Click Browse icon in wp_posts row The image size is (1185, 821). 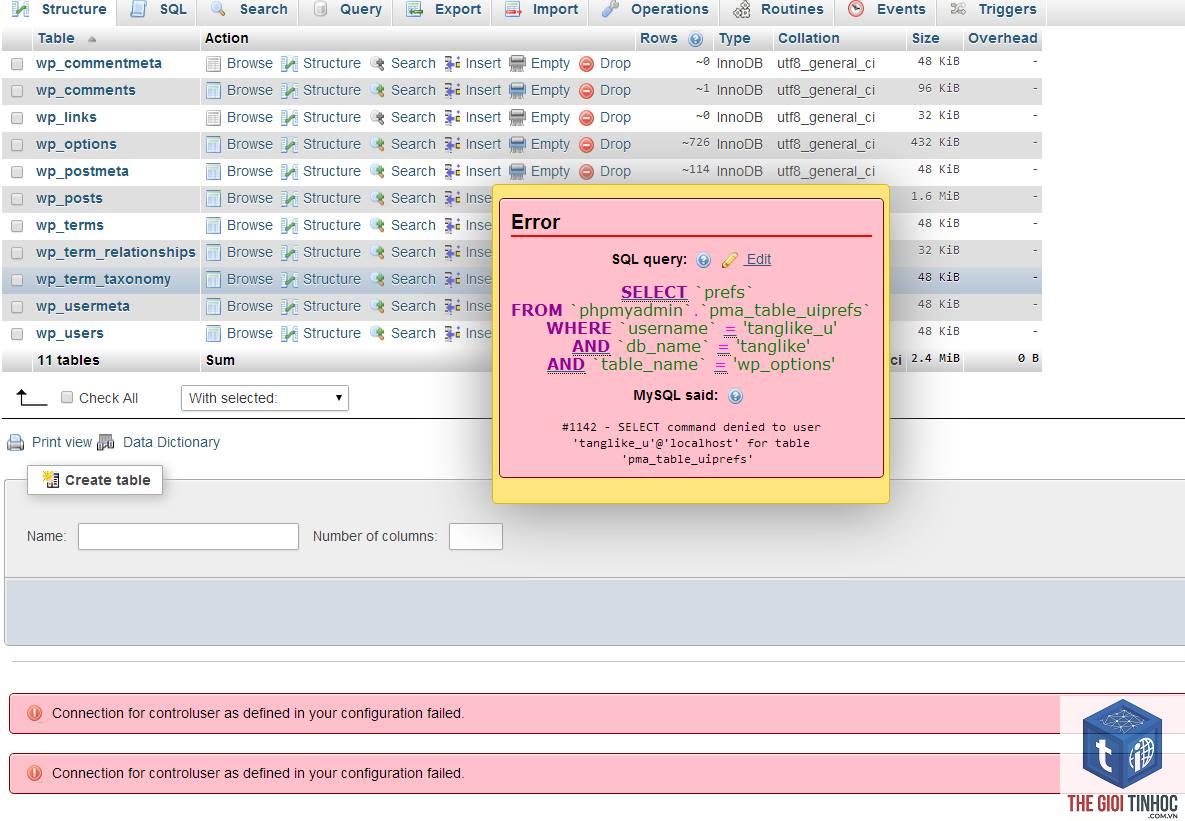pos(214,199)
